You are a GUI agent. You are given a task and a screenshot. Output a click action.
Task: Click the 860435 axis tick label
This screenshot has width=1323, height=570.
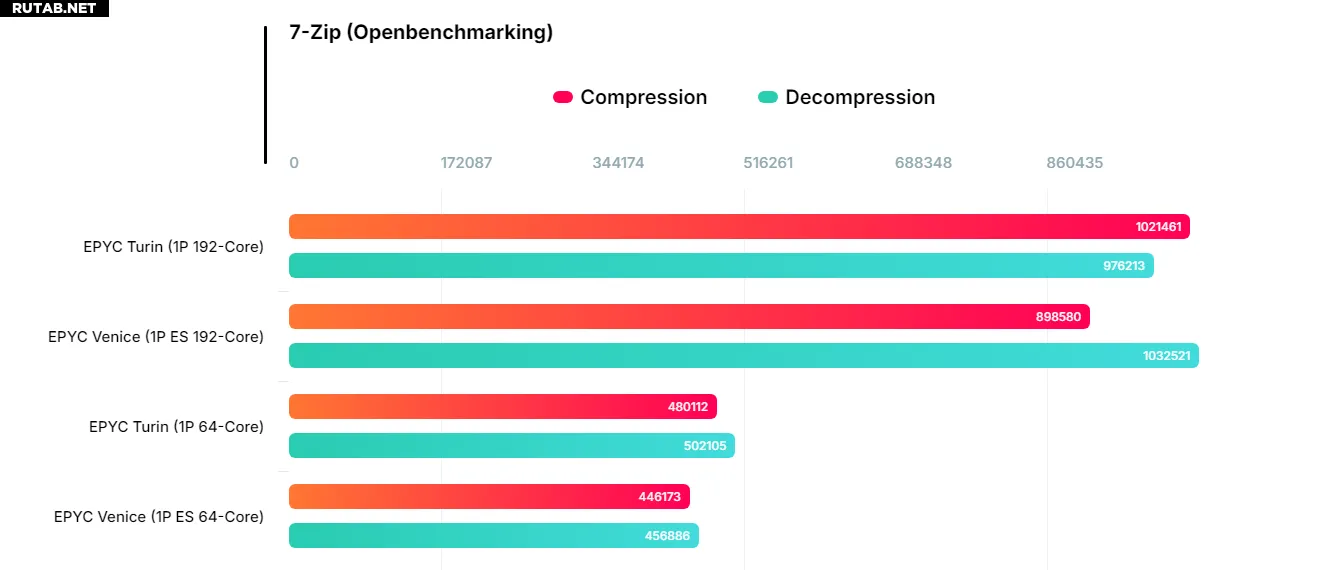point(1074,162)
